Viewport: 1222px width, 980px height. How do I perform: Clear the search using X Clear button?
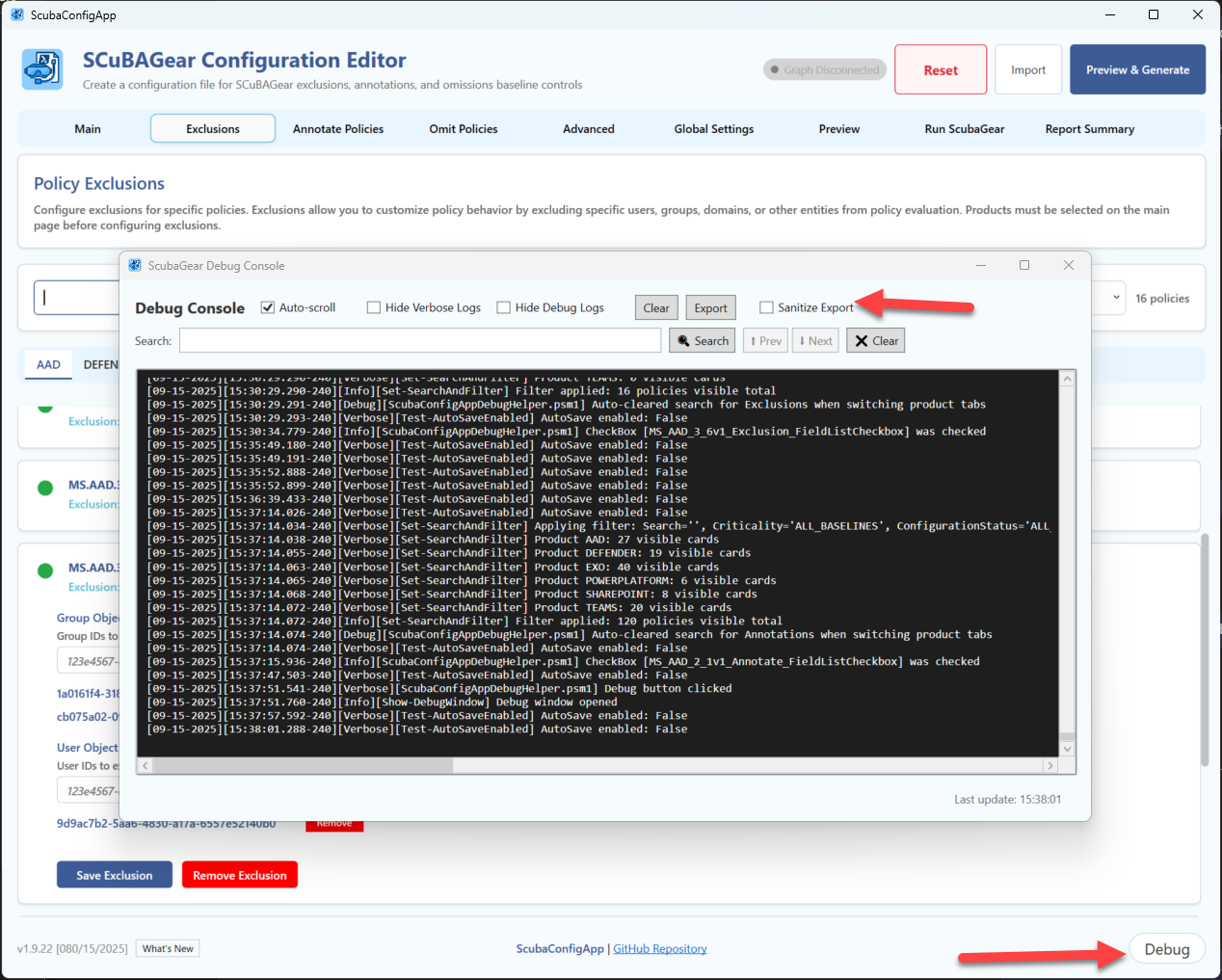pyautogui.click(x=875, y=341)
